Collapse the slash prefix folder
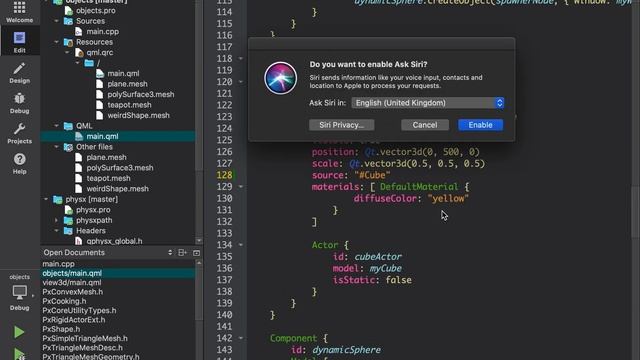640x360 pixels. coord(78,63)
